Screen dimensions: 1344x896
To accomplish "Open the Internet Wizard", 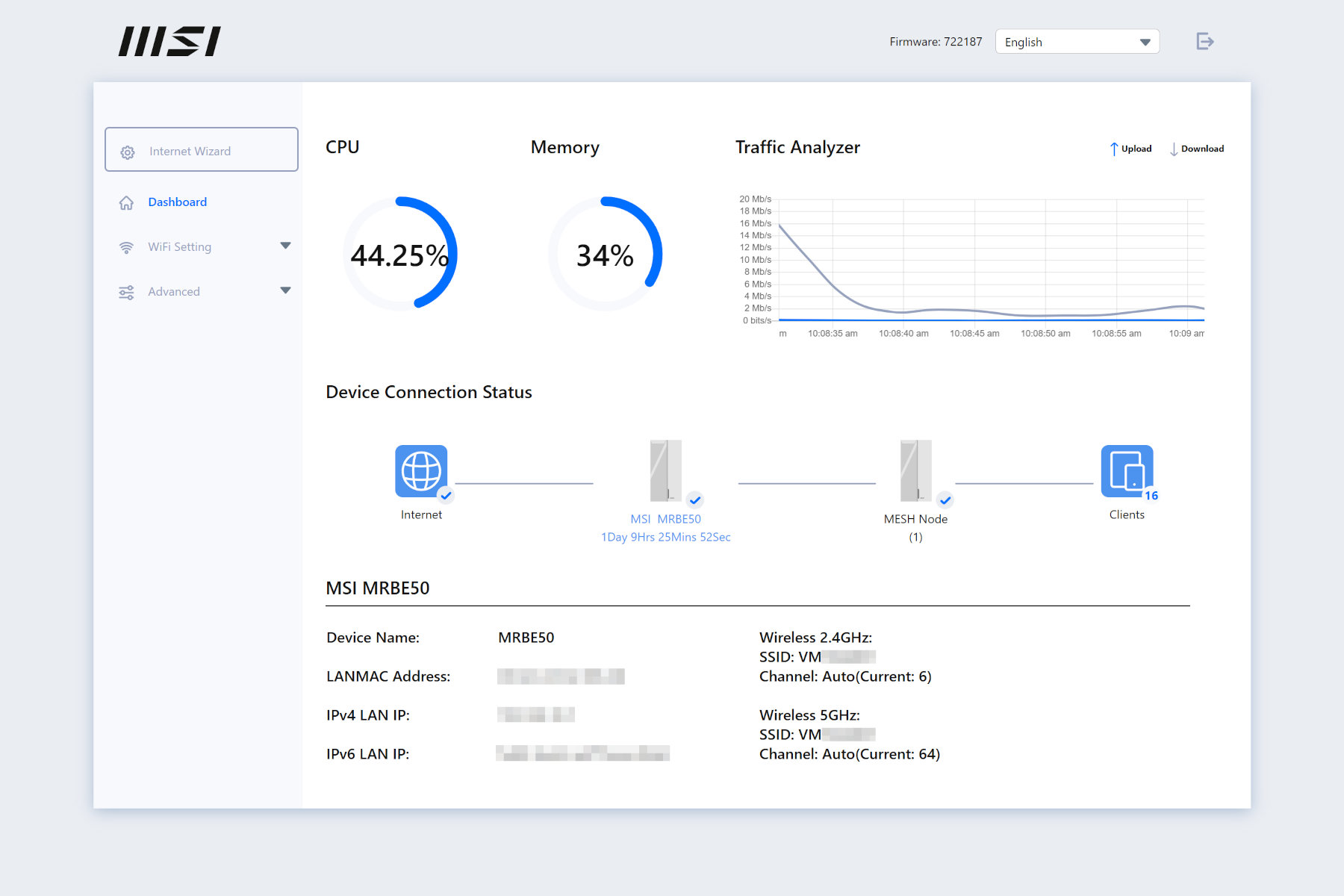I will 202,149.
